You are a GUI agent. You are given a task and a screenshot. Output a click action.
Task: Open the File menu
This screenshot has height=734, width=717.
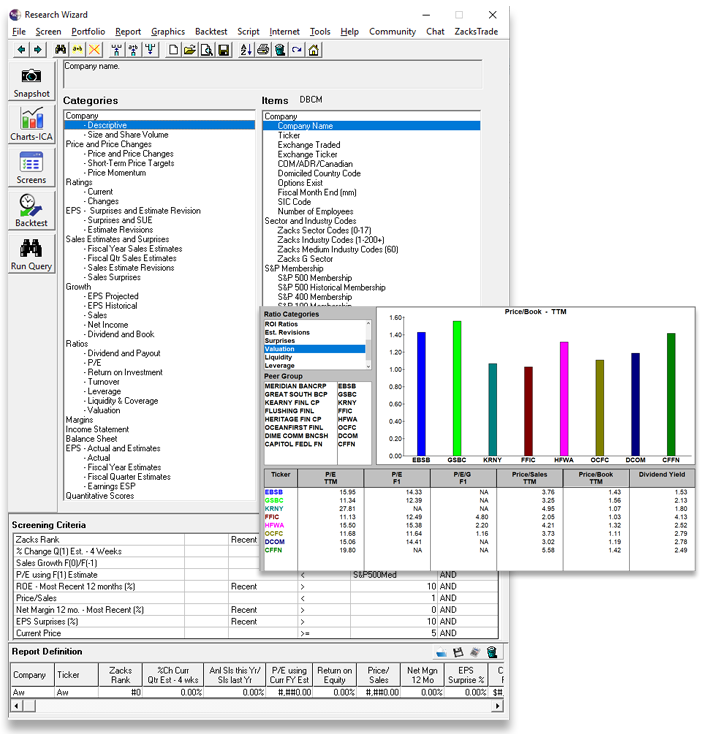coord(19,32)
